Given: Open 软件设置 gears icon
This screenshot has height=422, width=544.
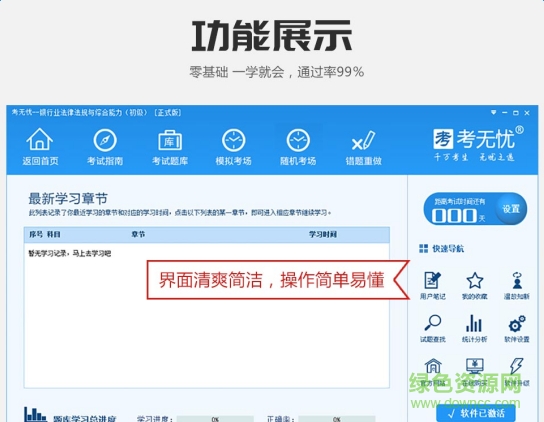Looking at the screenshot, I should (517, 323).
